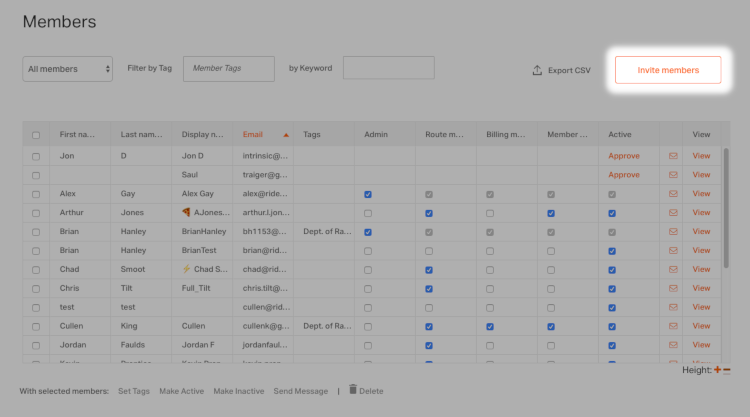Click the lightning bolt icon beside Chad S
The height and width of the screenshot is (417, 750).
[x=186, y=269]
